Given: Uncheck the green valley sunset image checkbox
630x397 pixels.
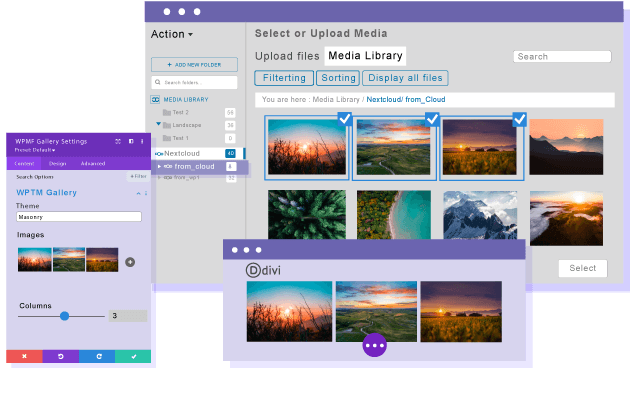Looking at the screenshot, I should (432, 119).
